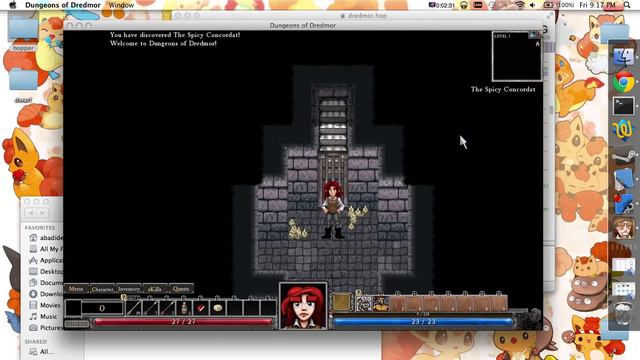Viewport: 640px width, 360px height.
Task: Pick up gold pile left of the hero
Action: click(297, 230)
